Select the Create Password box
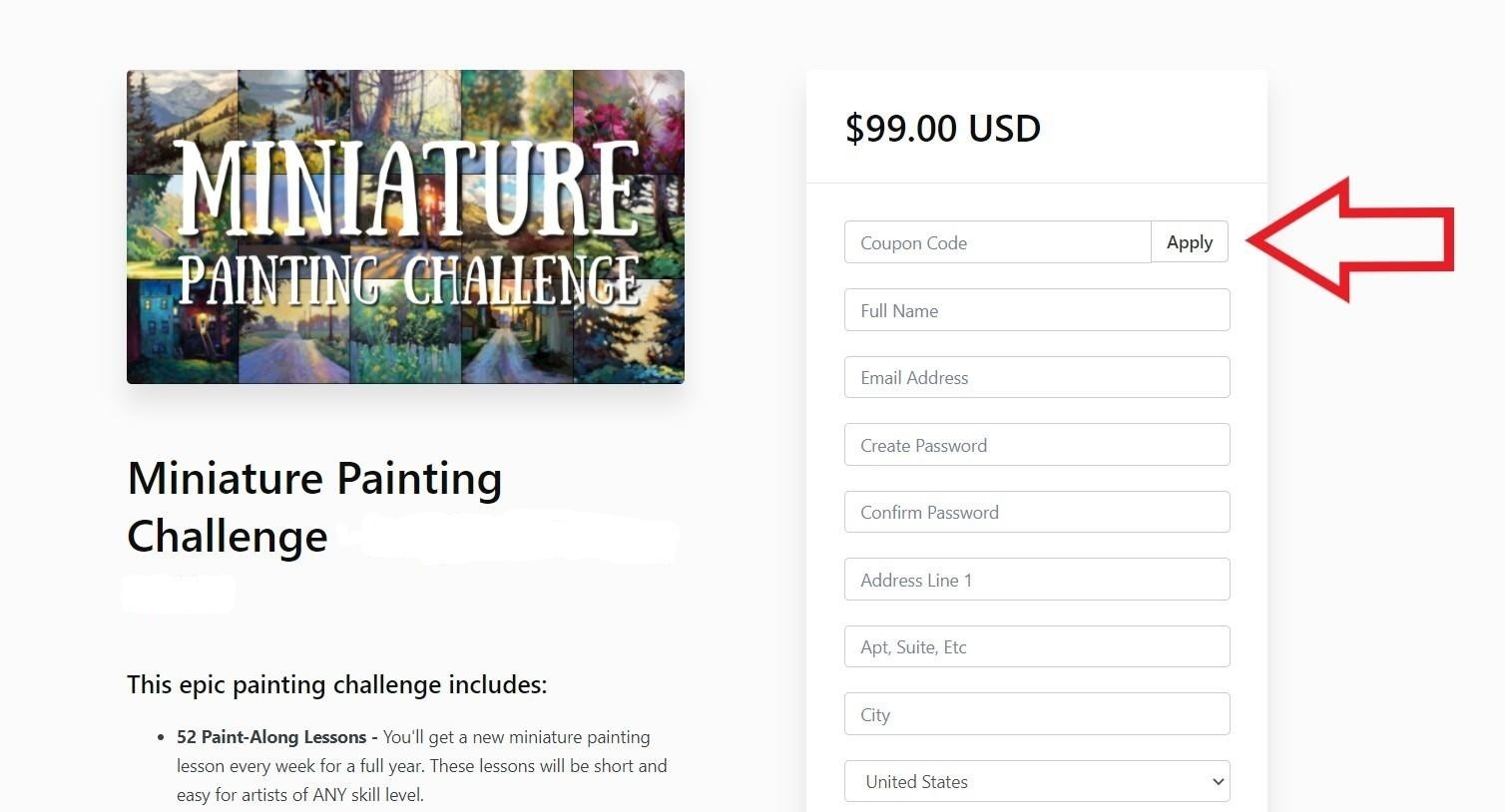 click(1036, 445)
